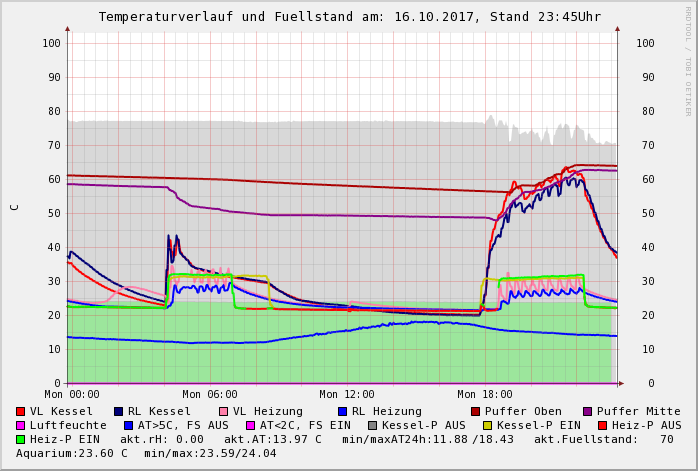The image size is (698, 471).
Task: Click the purple Puffer Mitte legend swatch
Action: tap(588, 411)
